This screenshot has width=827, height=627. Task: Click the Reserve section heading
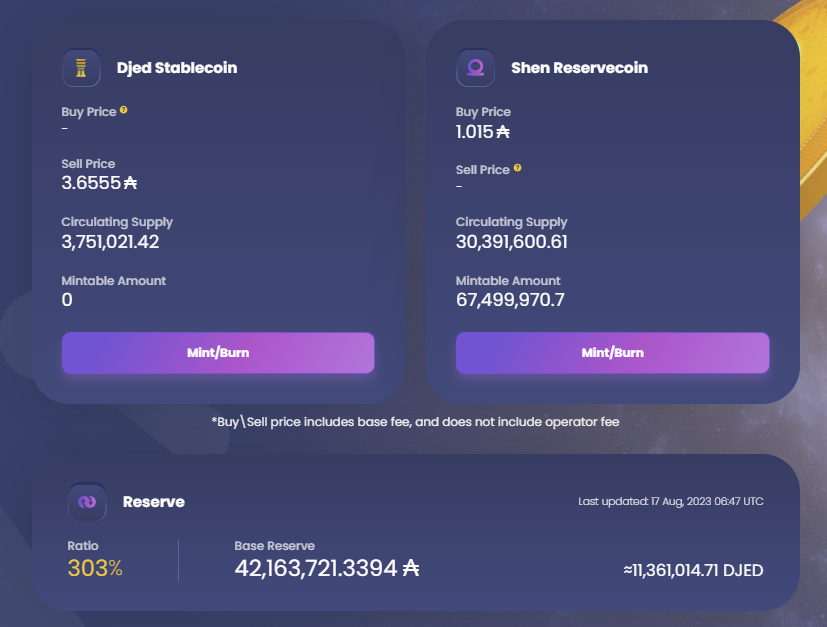[x=153, y=501]
